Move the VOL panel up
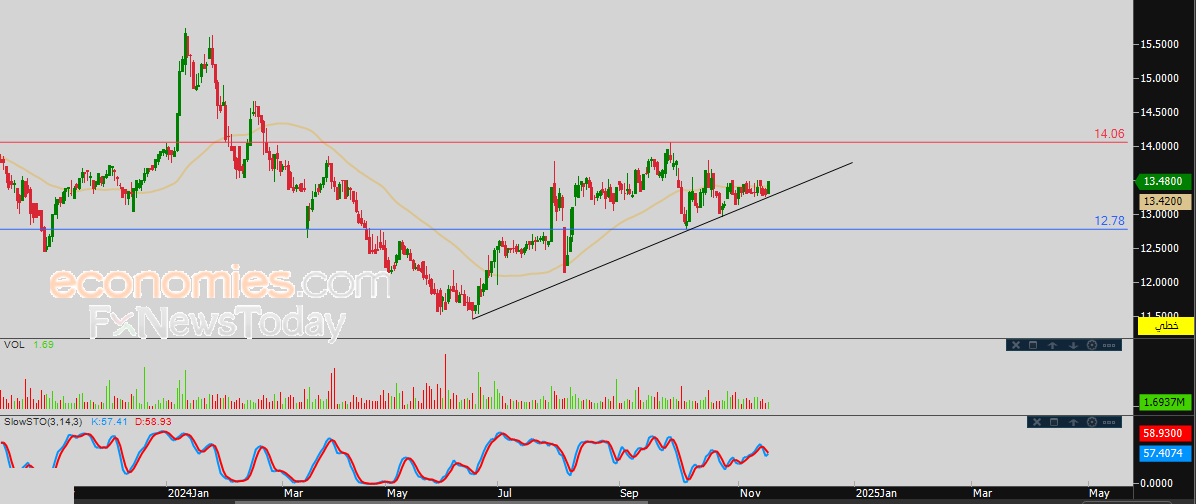This screenshot has height=504, width=1196. 1053,345
